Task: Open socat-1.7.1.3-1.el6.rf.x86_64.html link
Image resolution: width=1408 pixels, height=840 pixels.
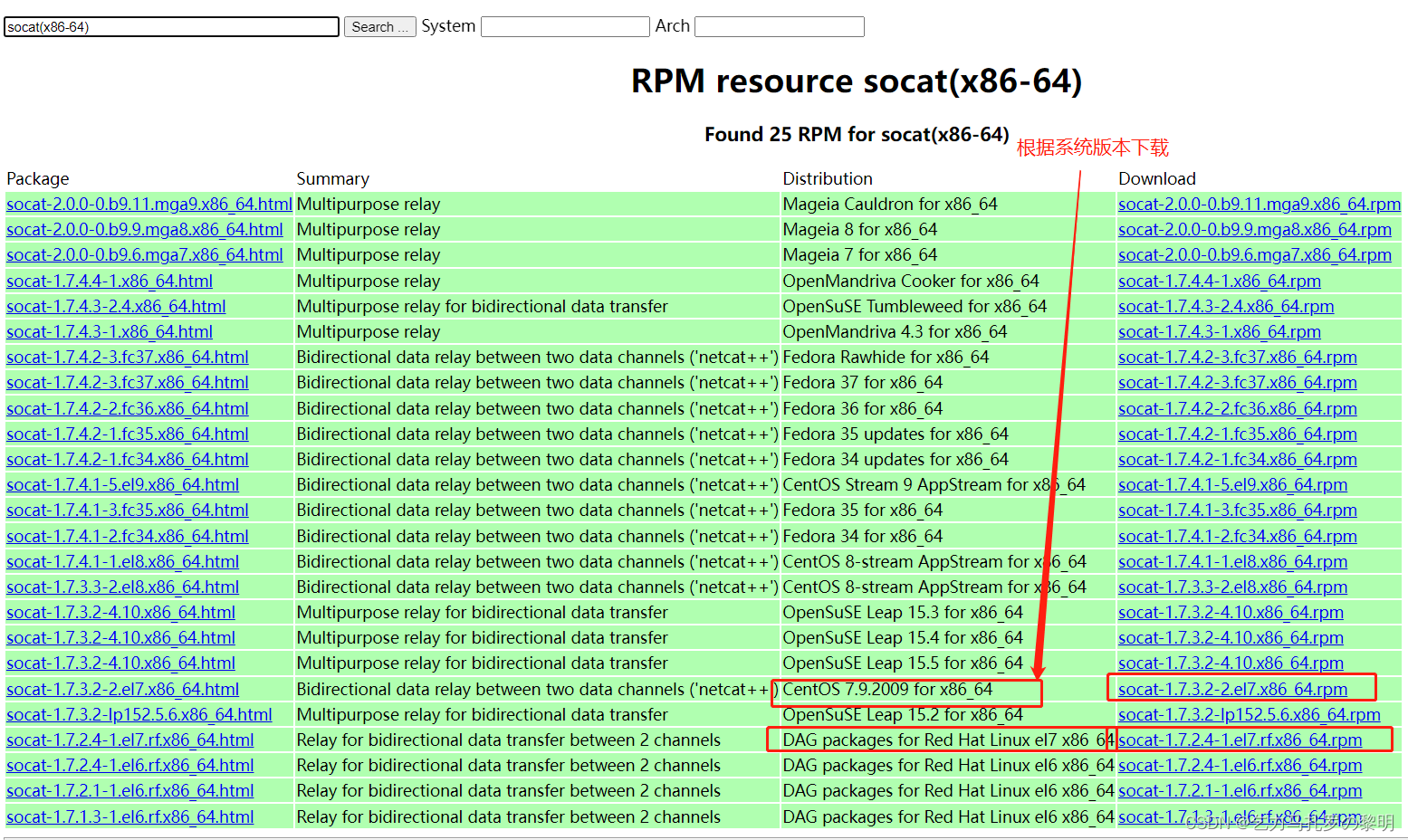Action: tap(130, 817)
